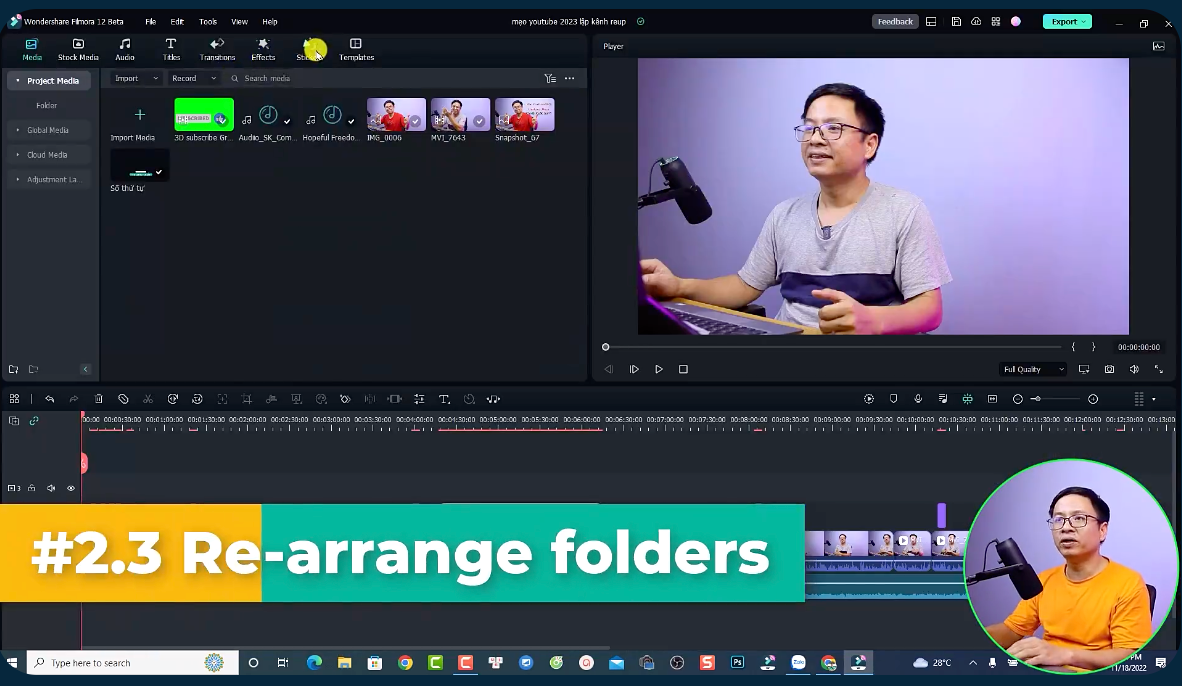Click the timeline zoom in plus icon
Screen dimensions: 1182x686
[1093, 399]
